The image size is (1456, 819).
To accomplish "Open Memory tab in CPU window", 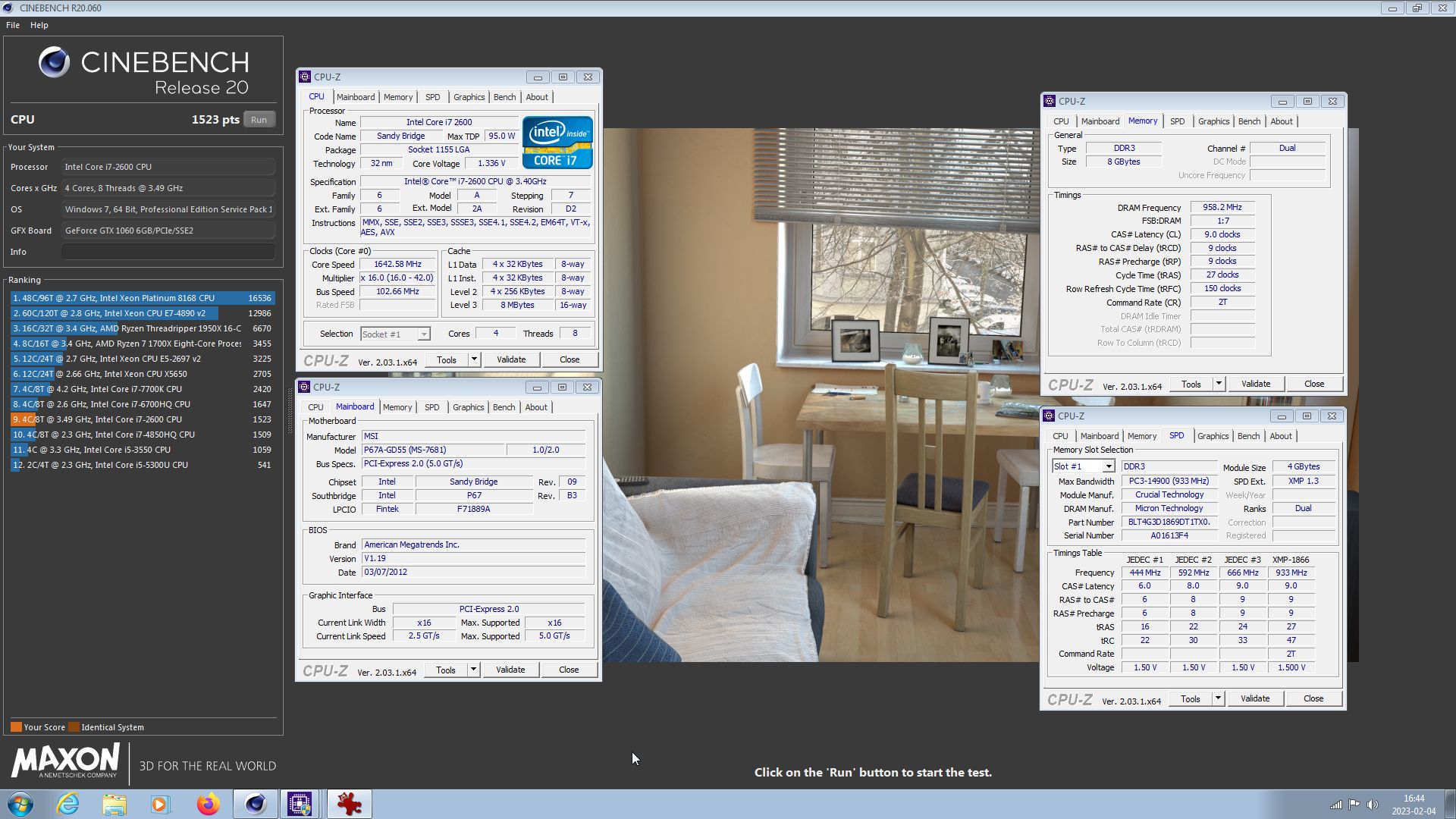I will (x=398, y=97).
